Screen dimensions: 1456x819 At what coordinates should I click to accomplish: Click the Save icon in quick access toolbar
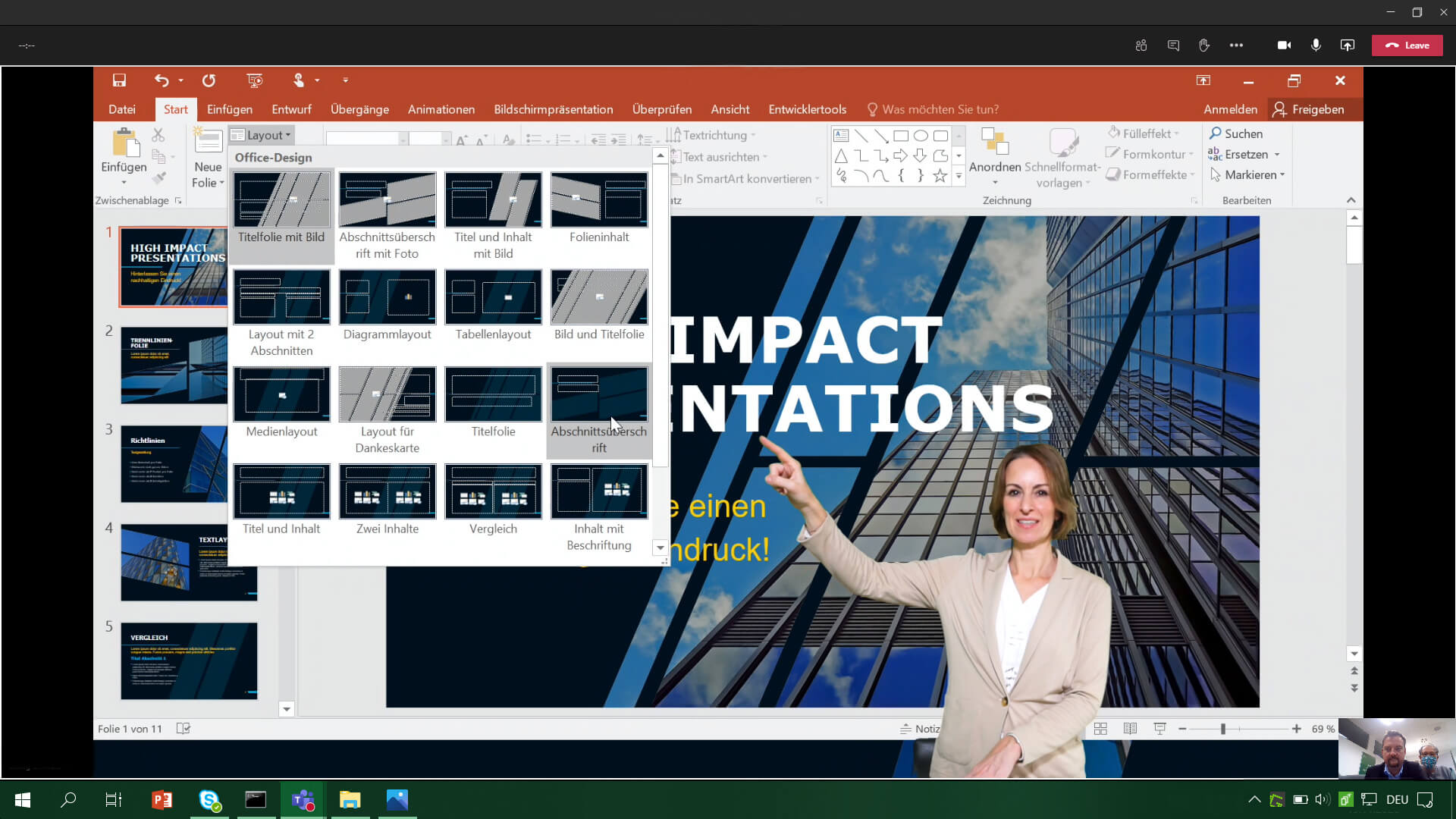(119, 80)
